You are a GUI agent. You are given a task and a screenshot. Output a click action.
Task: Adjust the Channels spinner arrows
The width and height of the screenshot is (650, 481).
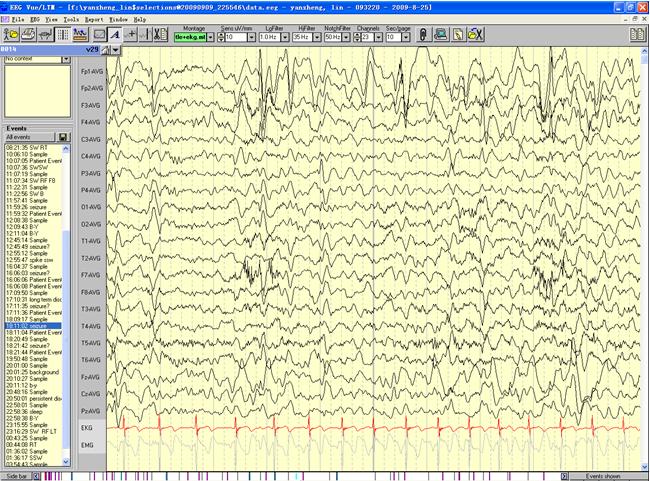[x=357, y=37]
